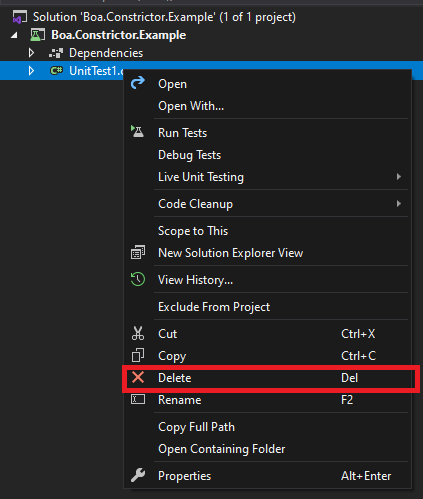Viewport: 423px width, 499px height.
Task: Expand the UnitTest1 file node
Action: point(31,71)
